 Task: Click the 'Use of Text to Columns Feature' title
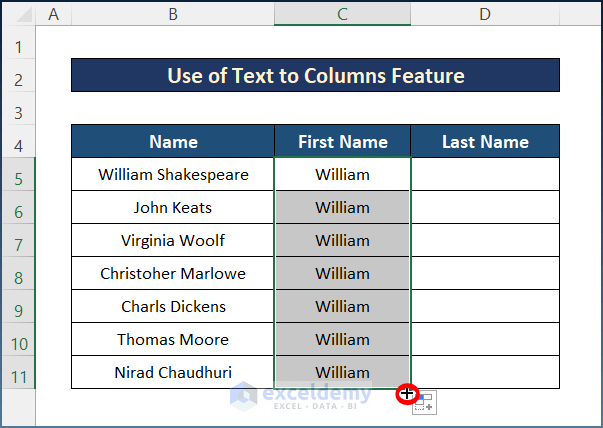coord(315,76)
